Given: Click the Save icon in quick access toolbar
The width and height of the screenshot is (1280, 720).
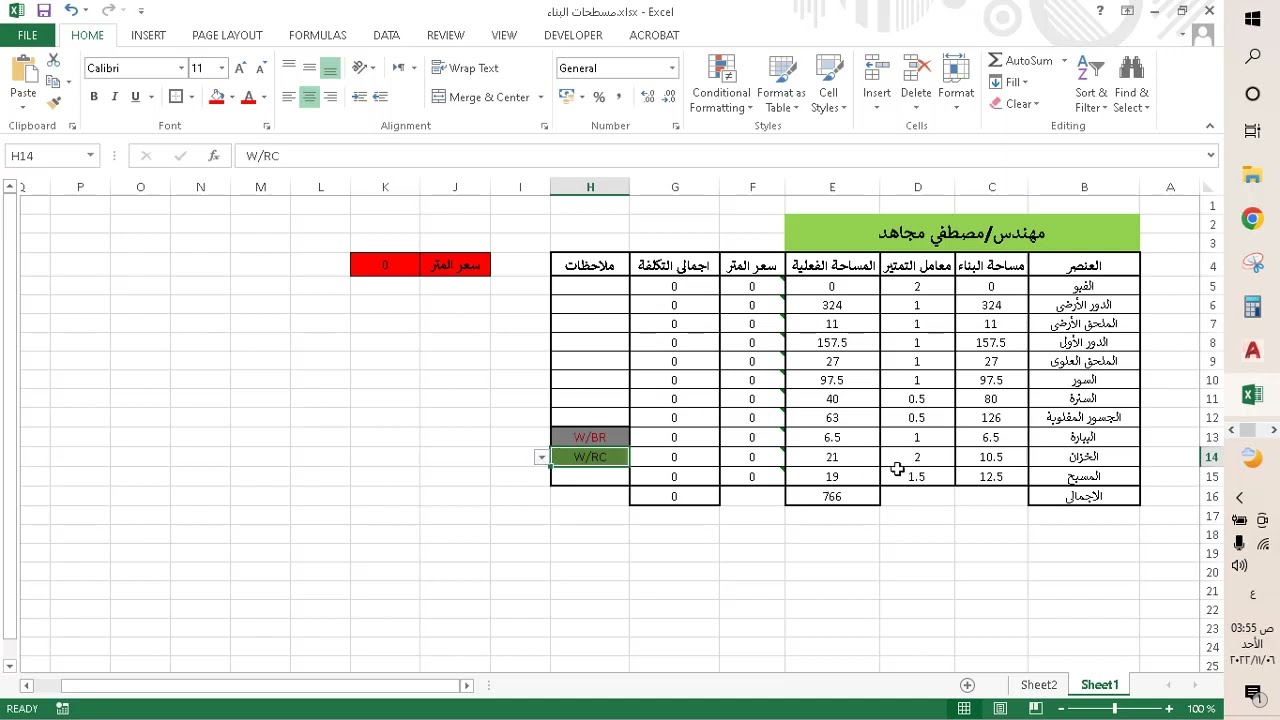Looking at the screenshot, I should point(43,11).
